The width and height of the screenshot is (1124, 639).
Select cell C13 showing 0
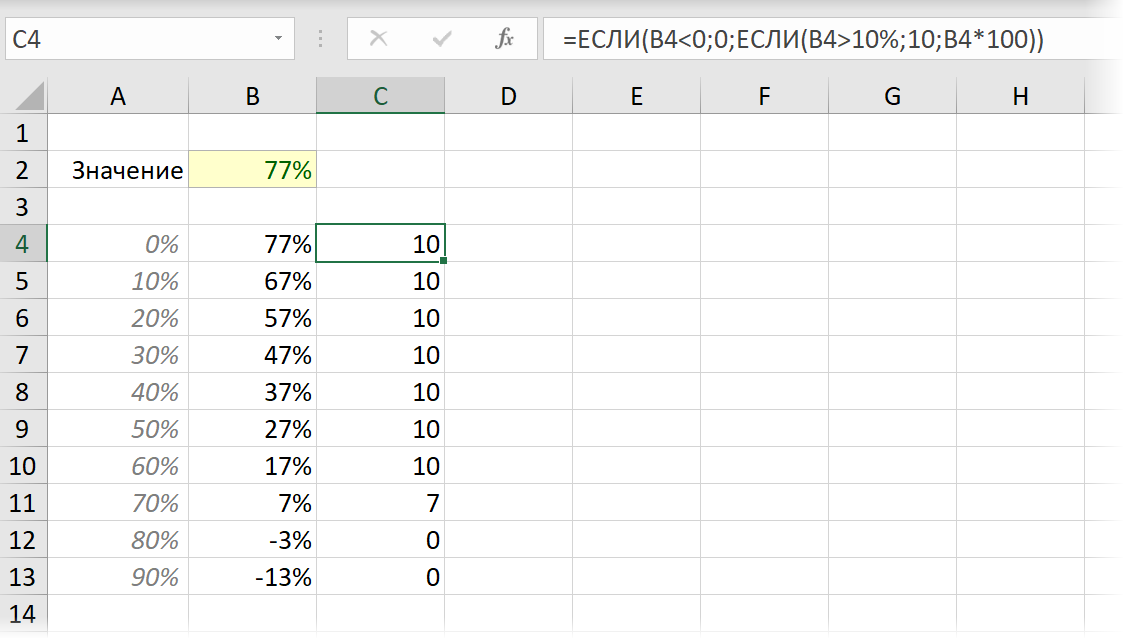click(x=381, y=577)
